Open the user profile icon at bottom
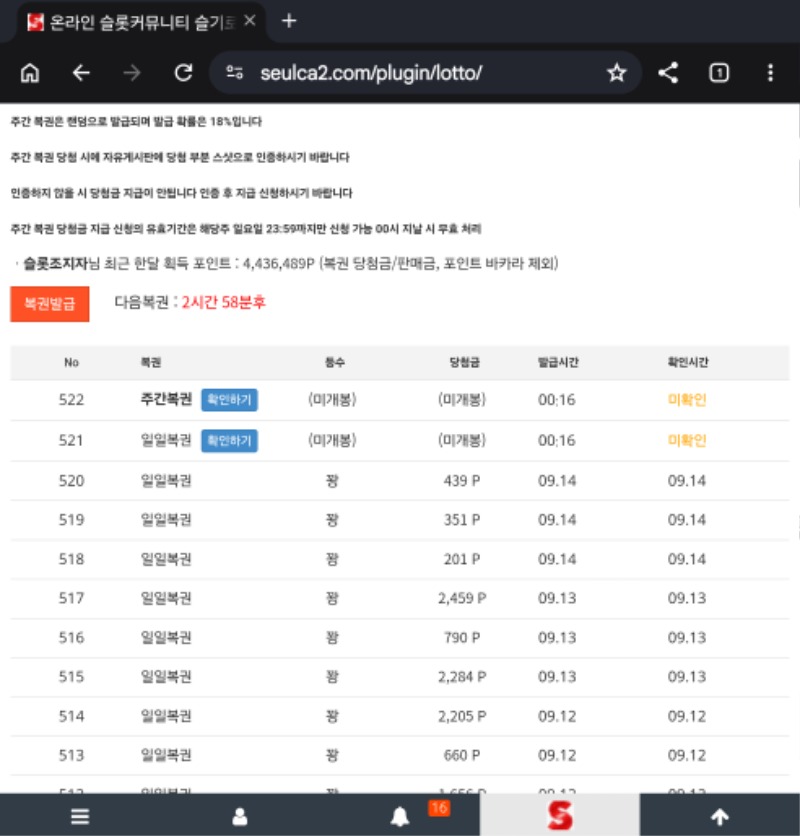The image size is (800, 836). (240, 816)
